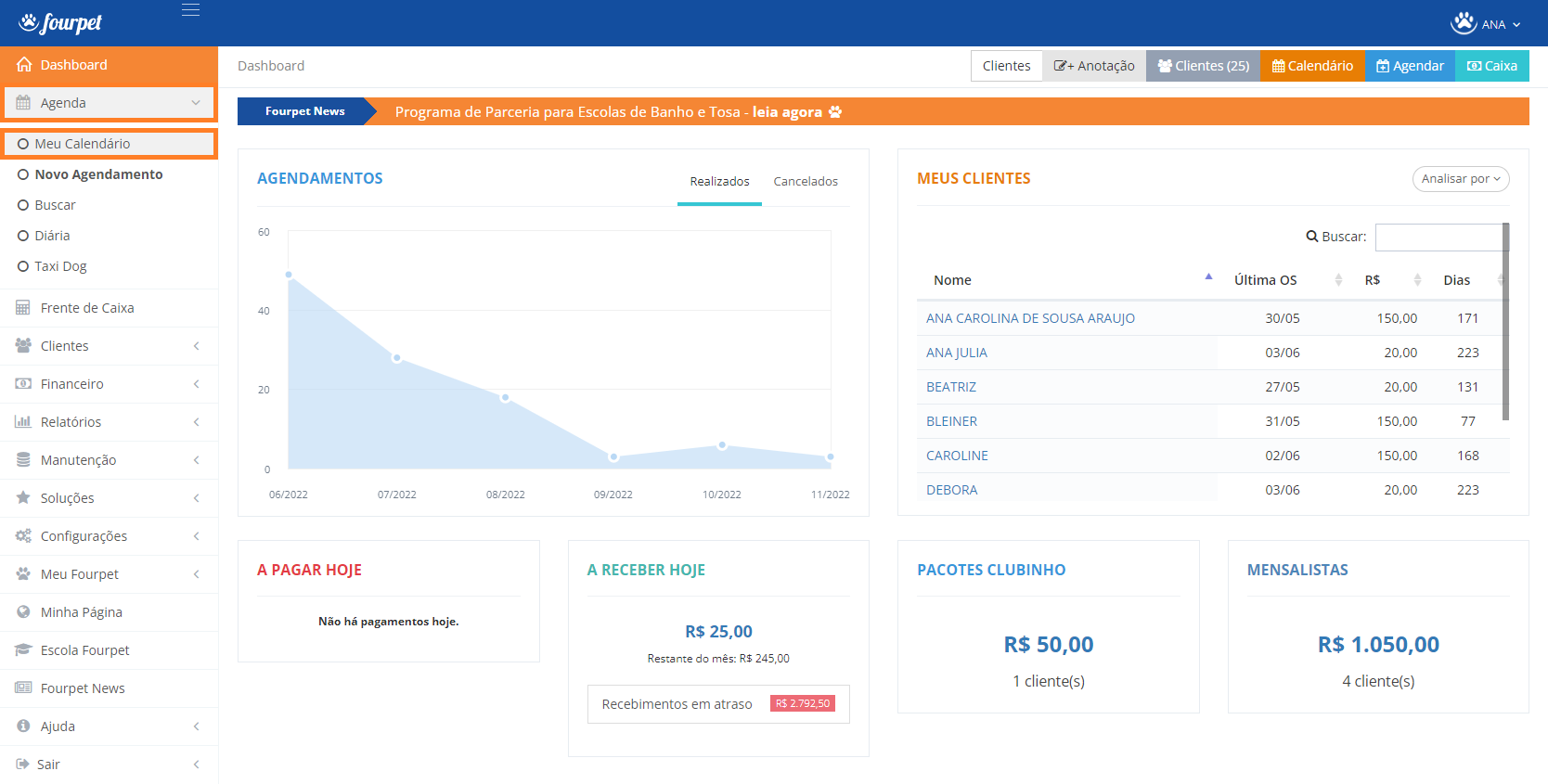Open Recebimentos em atraso box
This screenshot has width=1548, height=784.
[718, 704]
